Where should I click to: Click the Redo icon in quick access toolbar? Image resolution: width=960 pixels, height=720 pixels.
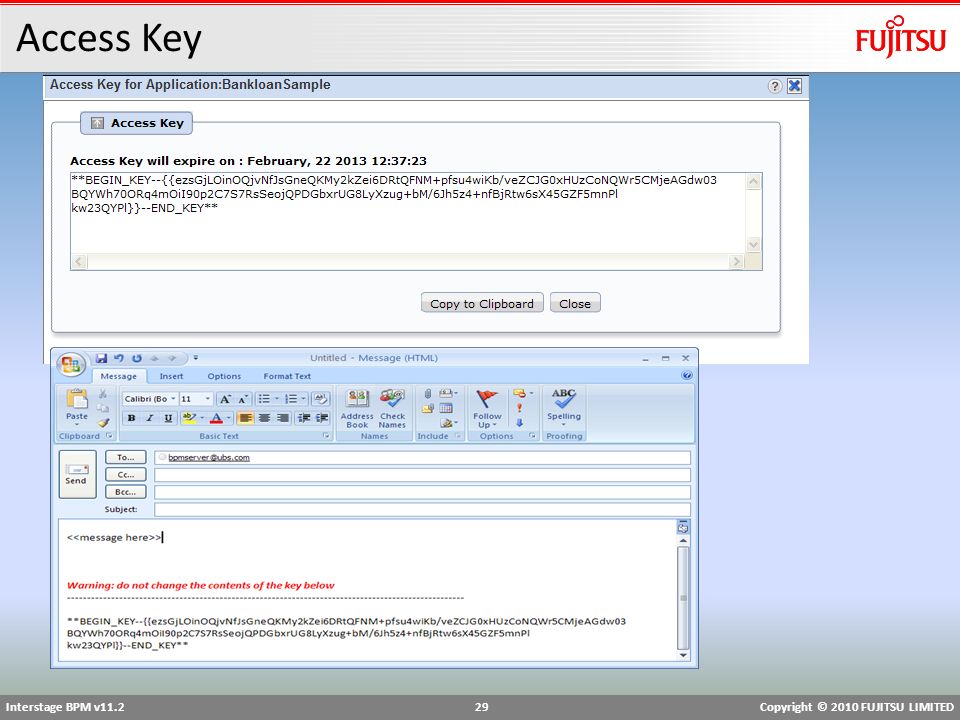[x=137, y=358]
